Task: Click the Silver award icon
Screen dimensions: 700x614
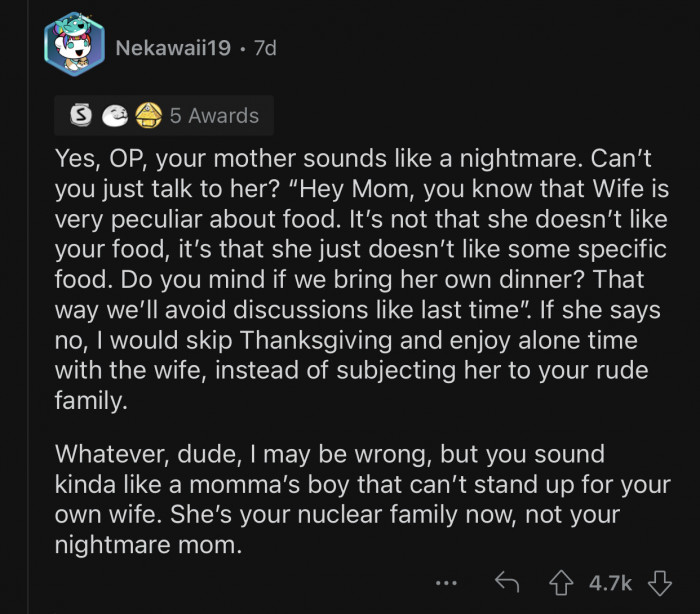Action: click(x=76, y=116)
